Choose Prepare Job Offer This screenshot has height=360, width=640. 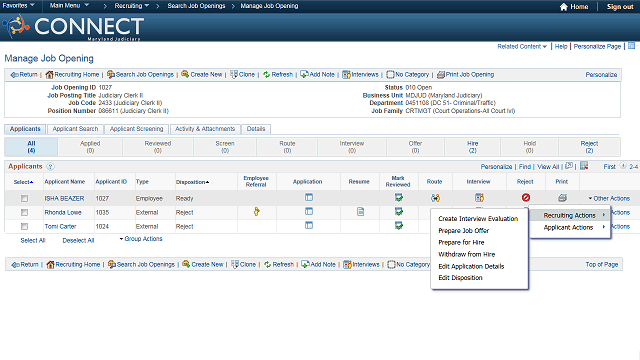pyautogui.click(x=464, y=231)
